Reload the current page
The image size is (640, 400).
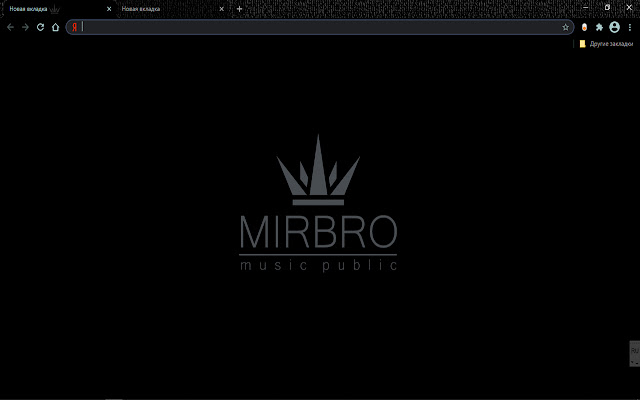pos(40,27)
